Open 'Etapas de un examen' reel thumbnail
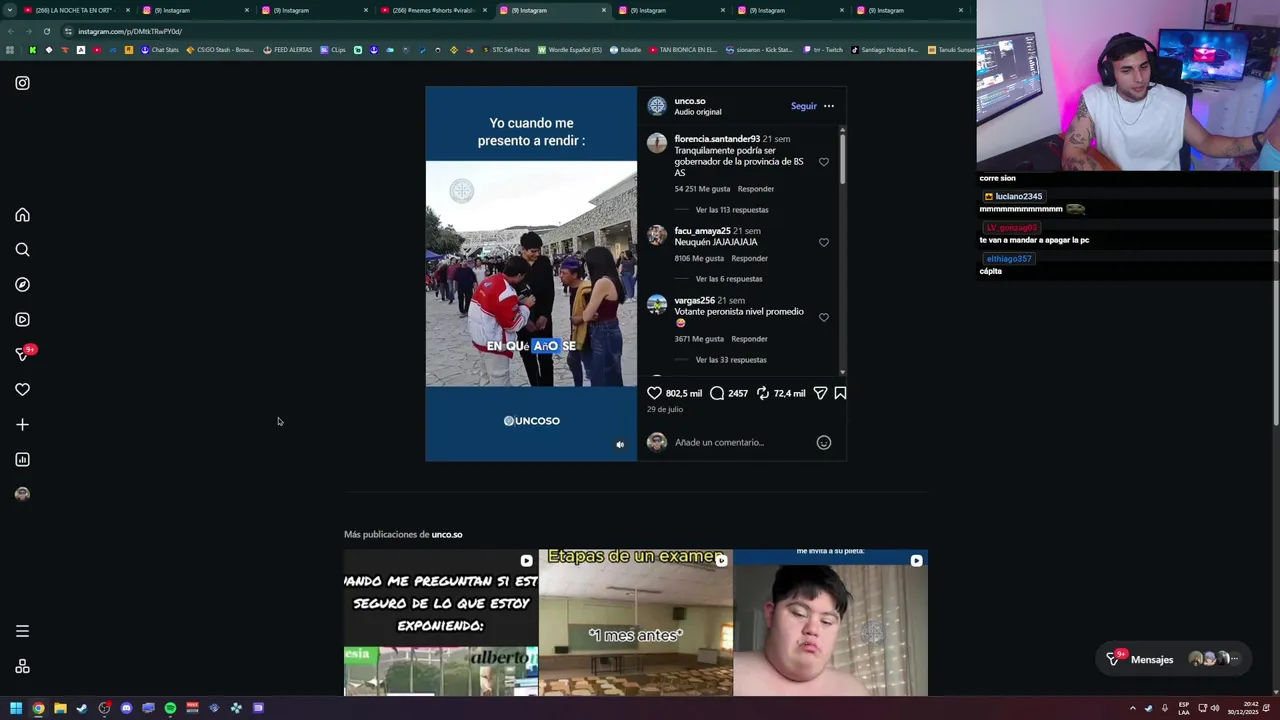Image resolution: width=1280 pixels, height=720 pixels. tap(635, 622)
